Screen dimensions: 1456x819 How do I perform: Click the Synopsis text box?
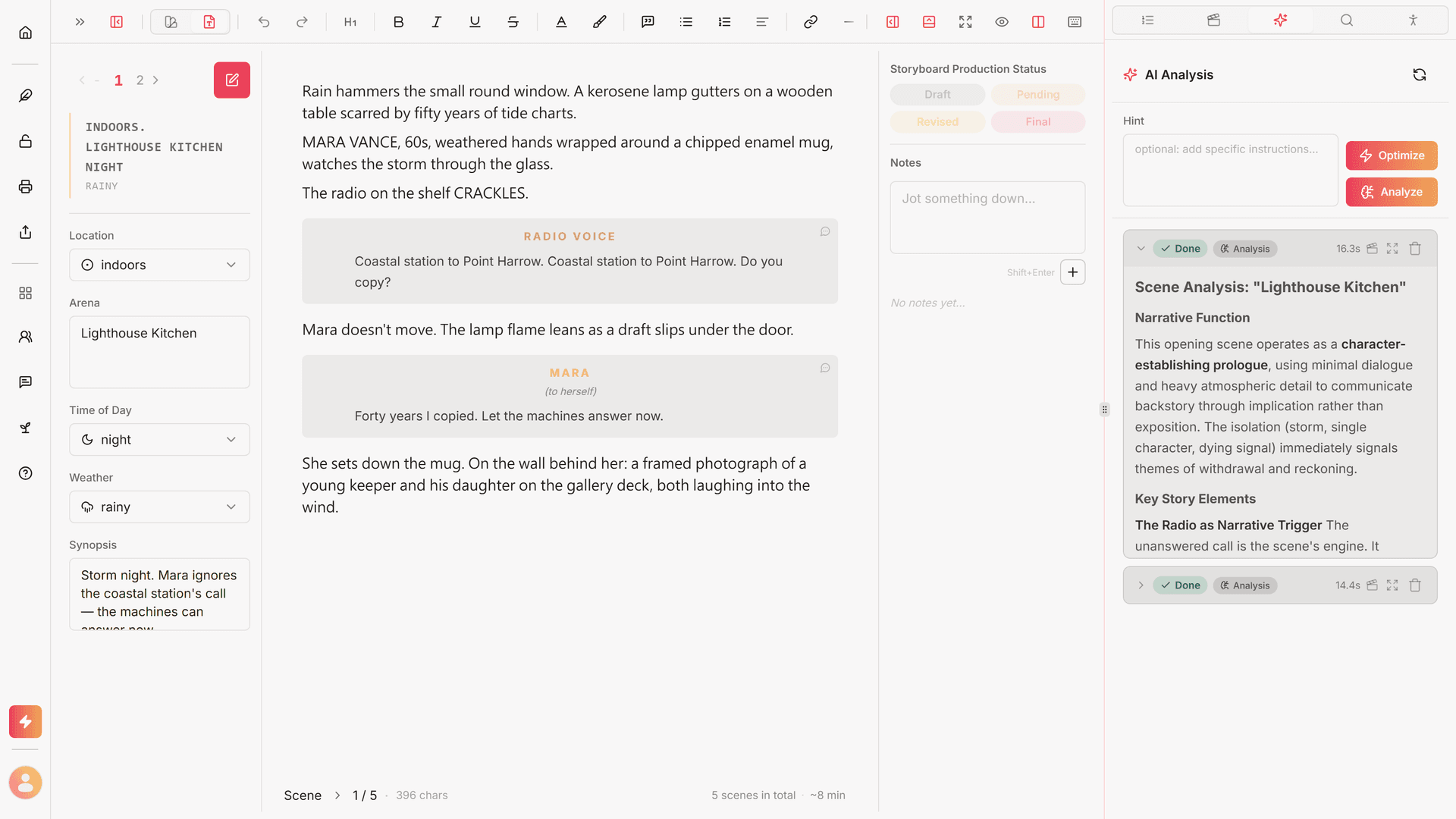[x=159, y=595]
